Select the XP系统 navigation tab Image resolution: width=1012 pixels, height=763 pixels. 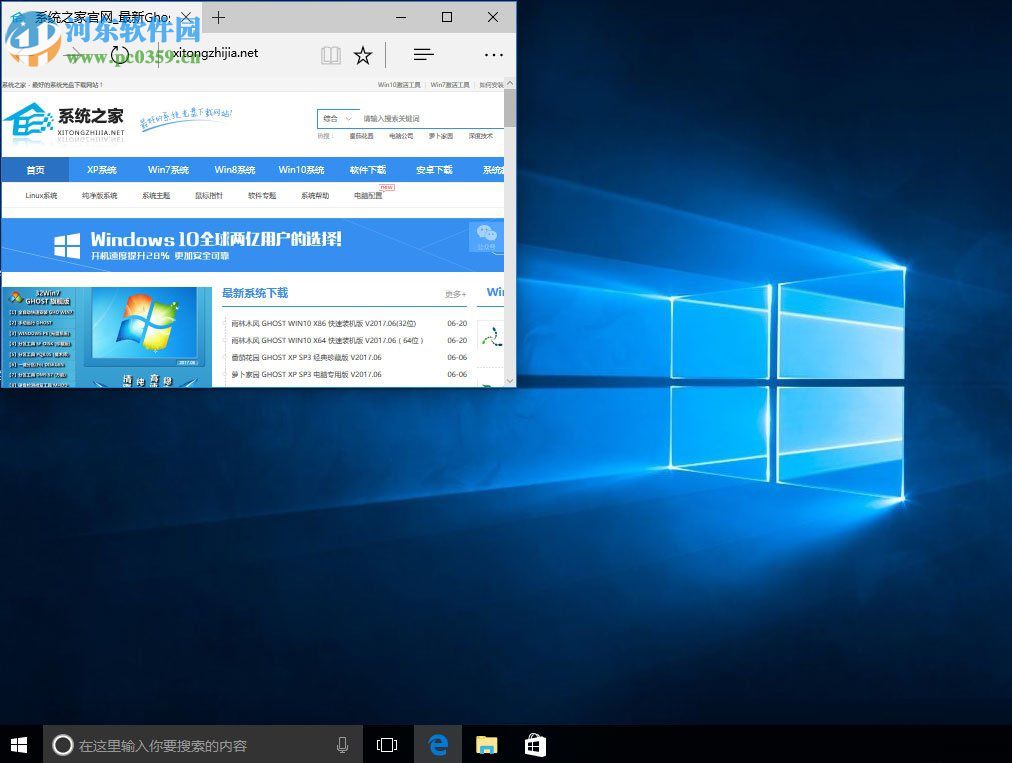point(101,170)
